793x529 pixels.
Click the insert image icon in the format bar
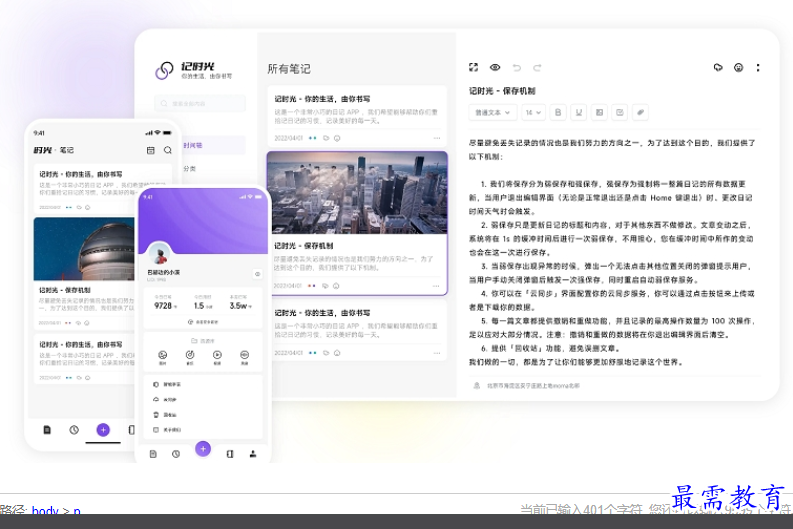pyautogui.click(x=599, y=112)
